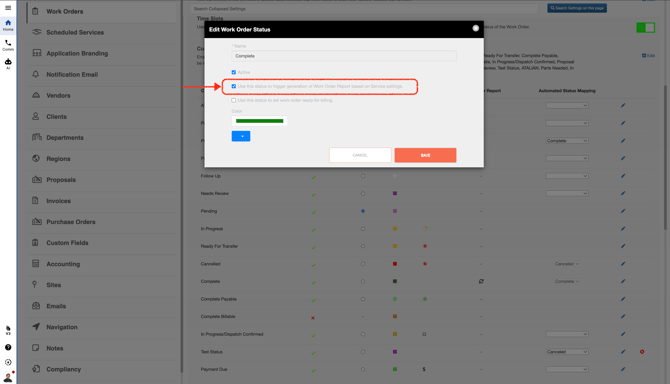Open mapping dropdown showing Complete near top

[567, 141]
